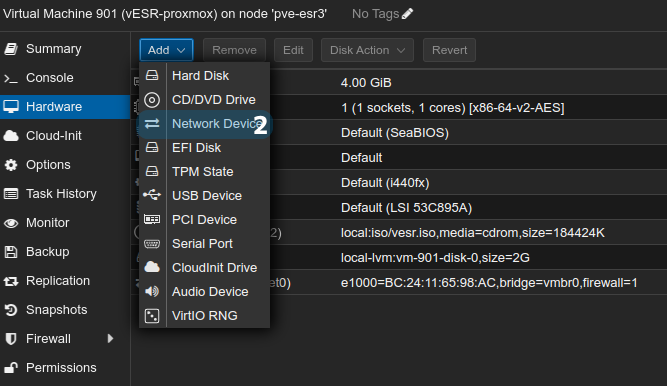Select Audio Device menu entry
The width and height of the screenshot is (667, 386).
[205, 292]
